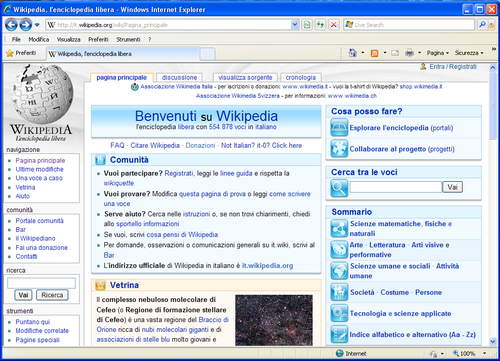Open the Sicurezza toolbar dropdown

469,53
